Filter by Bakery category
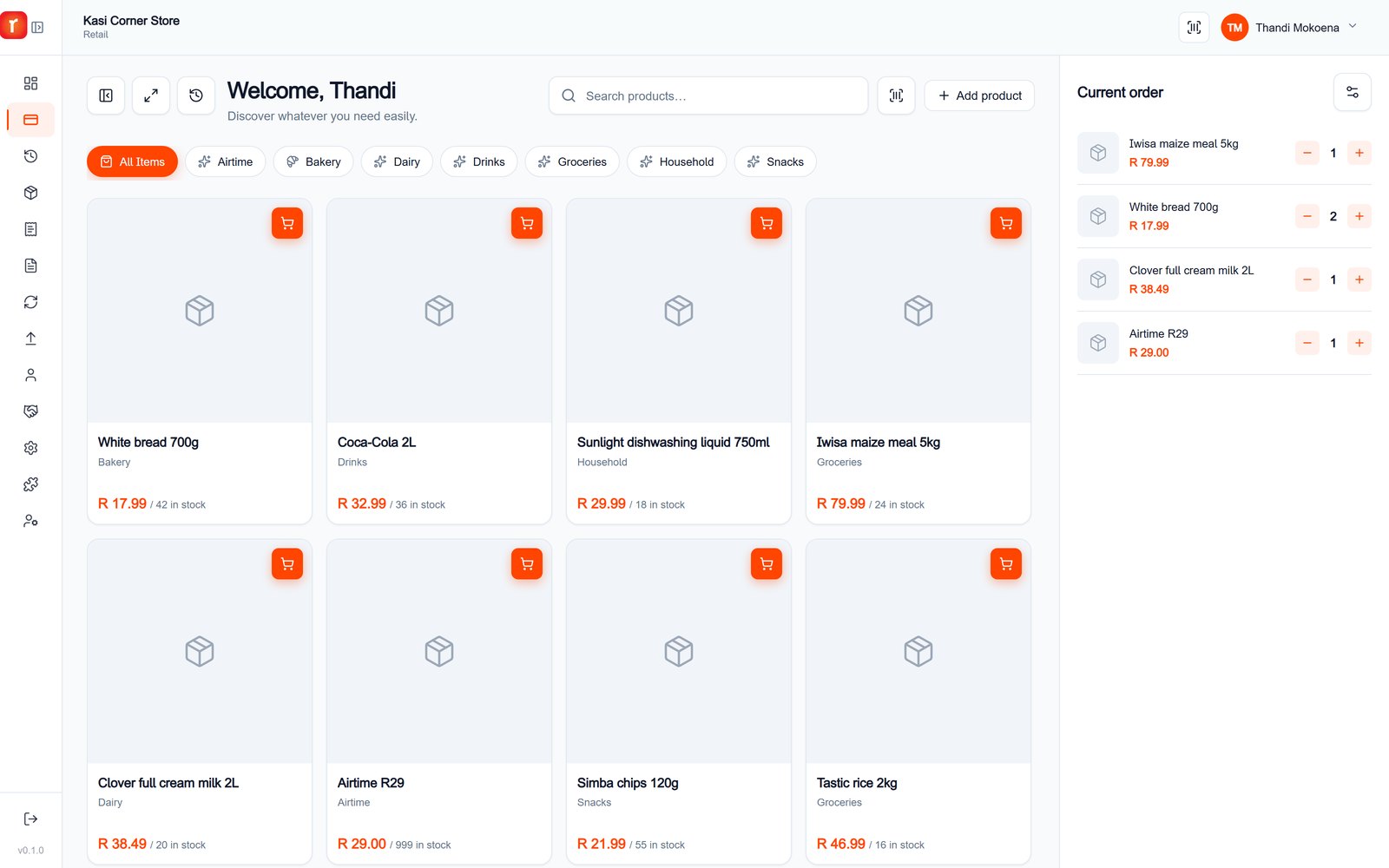 (x=313, y=161)
